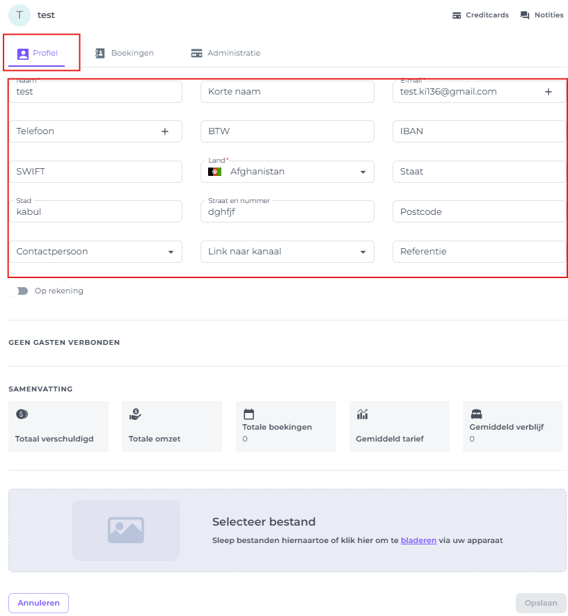Add another e-mail with plus icon
Screen dimensions: 568x616
[x=548, y=92]
